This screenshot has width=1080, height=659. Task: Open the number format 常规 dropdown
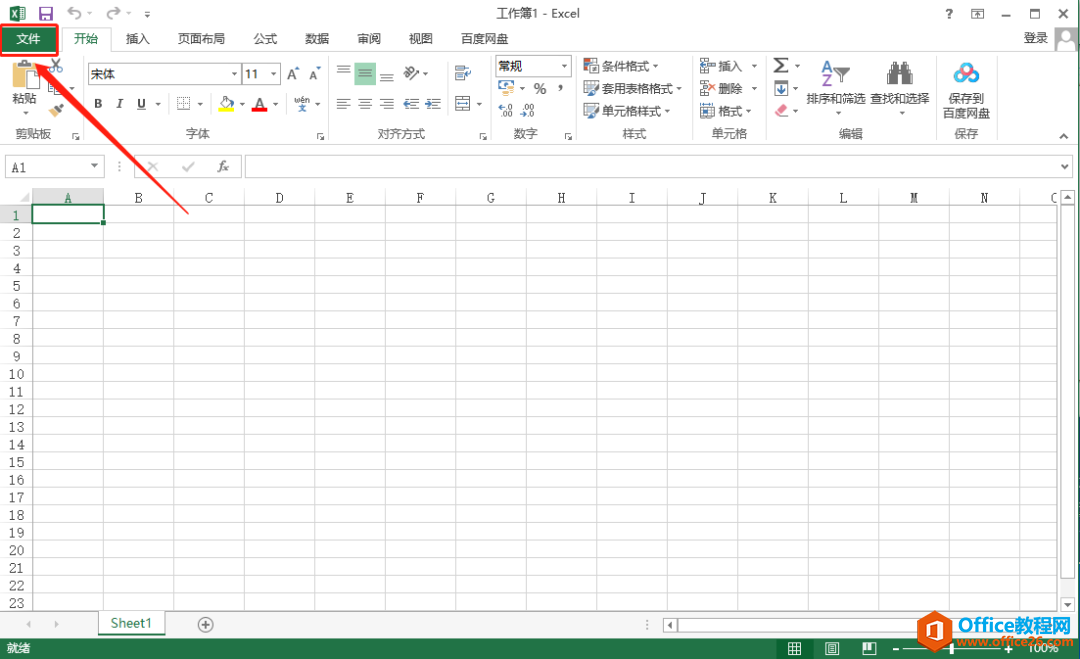564,66
